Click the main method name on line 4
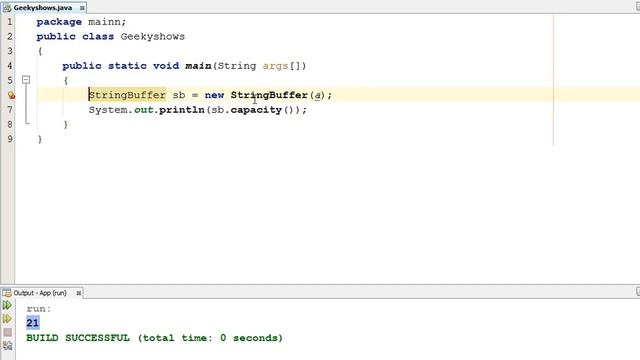 [198, 66]
